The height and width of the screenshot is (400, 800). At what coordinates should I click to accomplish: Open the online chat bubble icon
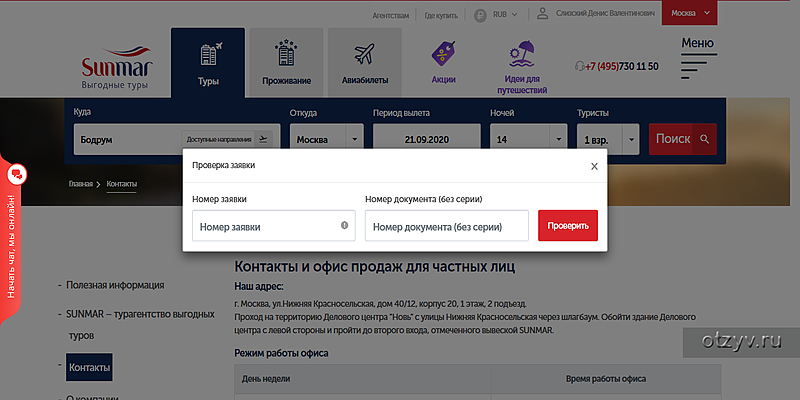coord(16,175)
